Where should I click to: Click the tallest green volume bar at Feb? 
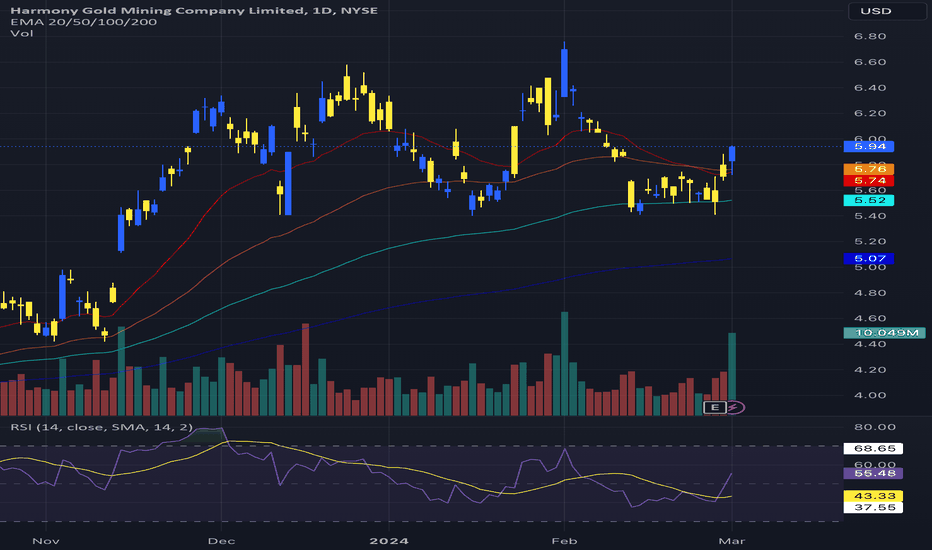tap(565, 363)
